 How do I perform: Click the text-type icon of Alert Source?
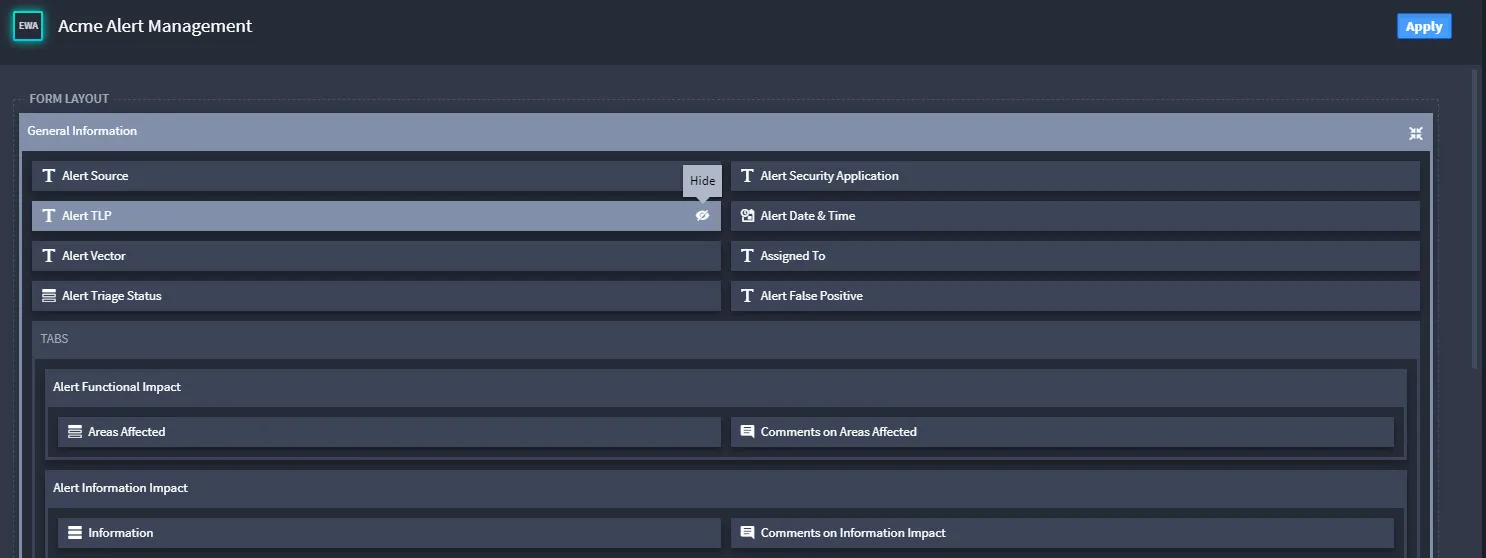point(48,176)
